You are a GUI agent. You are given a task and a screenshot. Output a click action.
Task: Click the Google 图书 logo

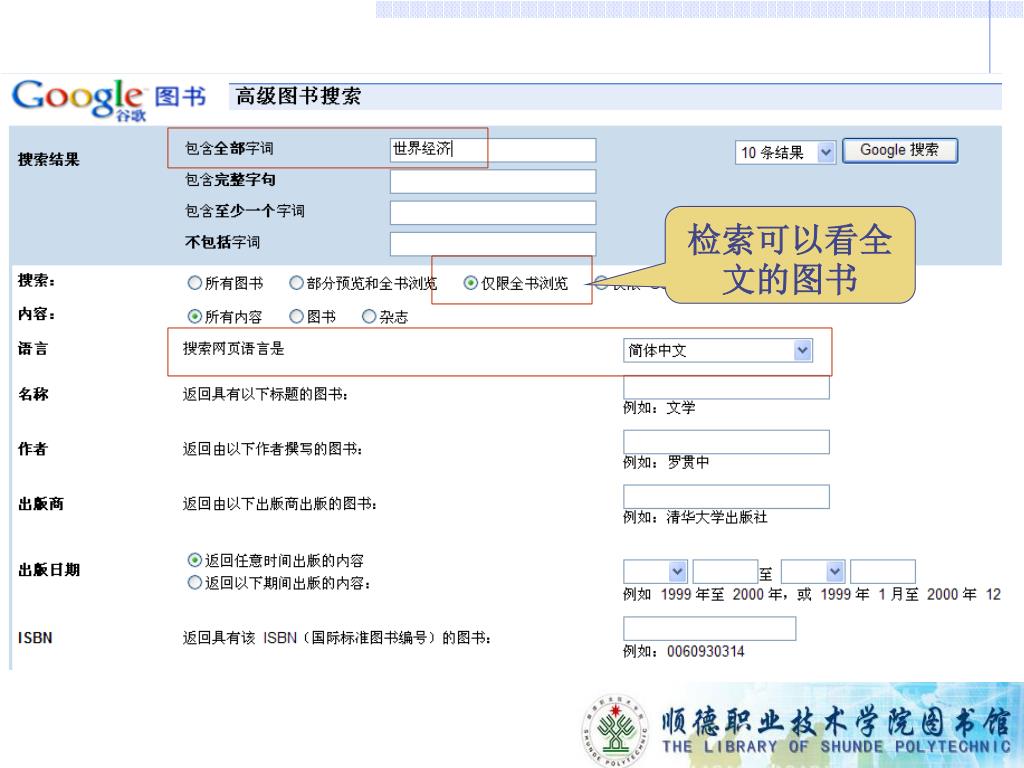109,99
